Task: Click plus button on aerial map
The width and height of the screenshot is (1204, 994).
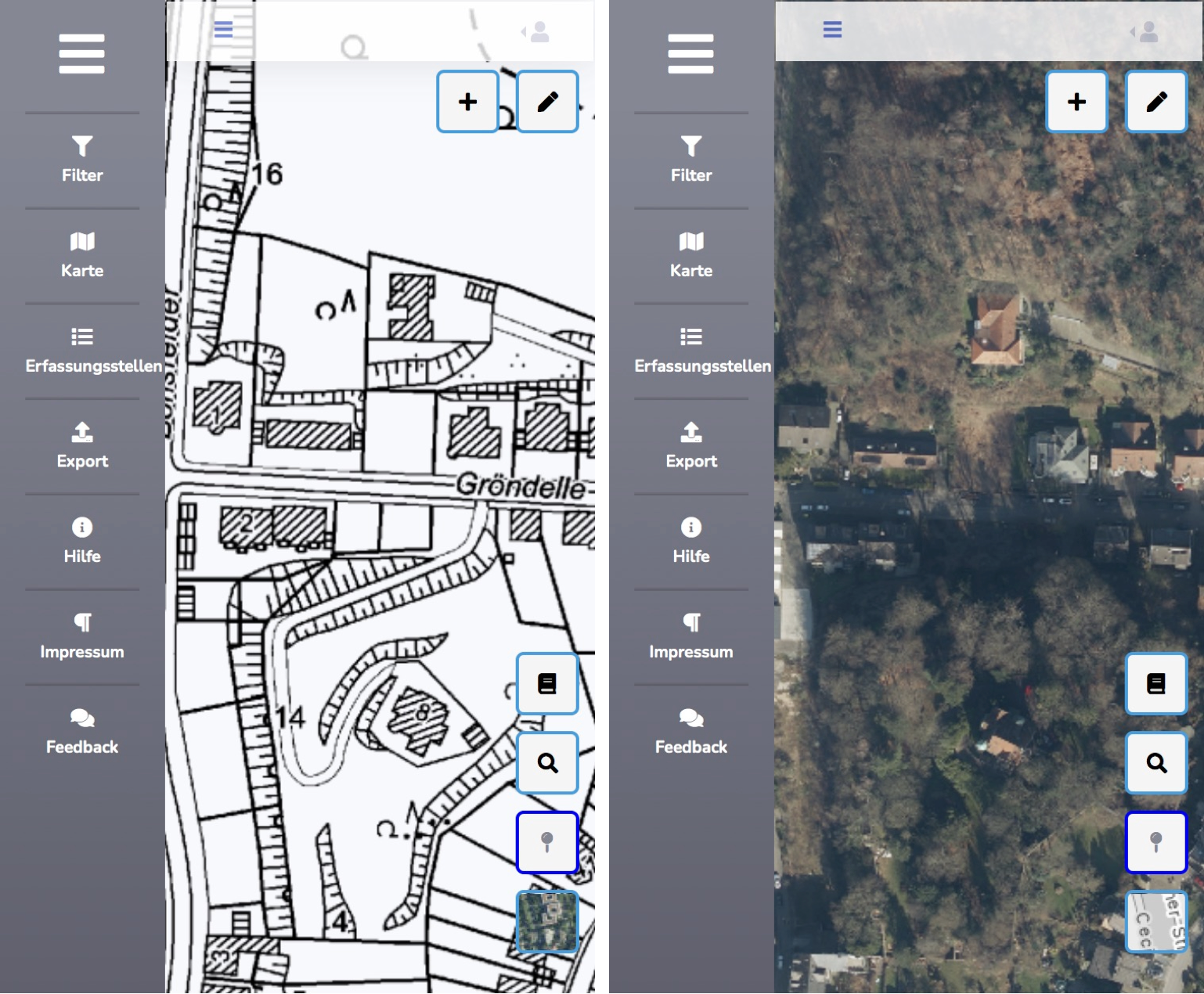Action: (1077, 102)
